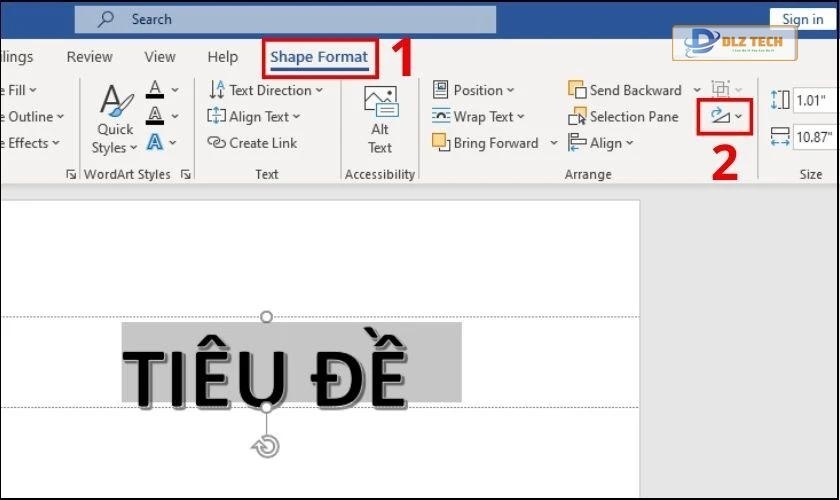Image resolution: width=840 pixels, height=500 pixels.
Task: Switch to the Review tab
Action: coord(90,57)
